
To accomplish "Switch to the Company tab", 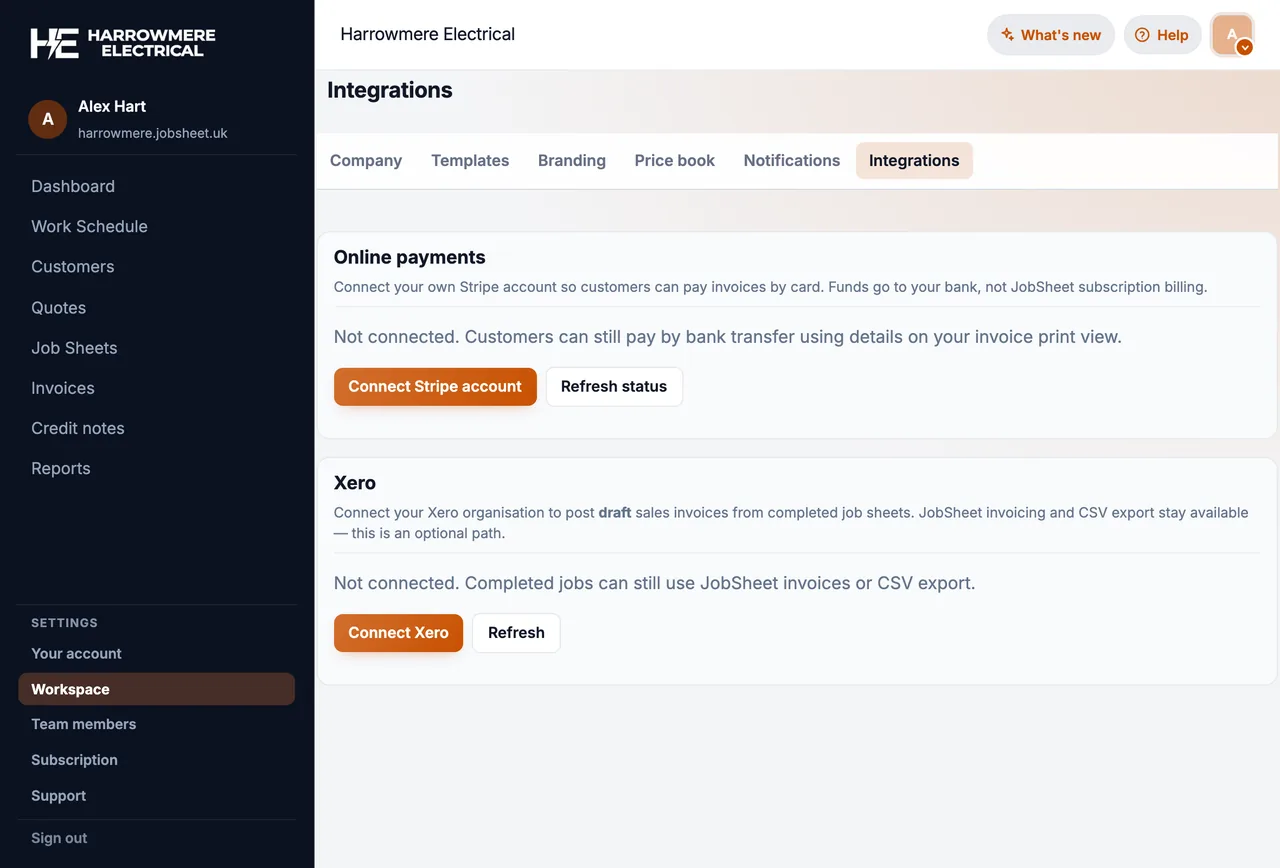I will [366, 161].
